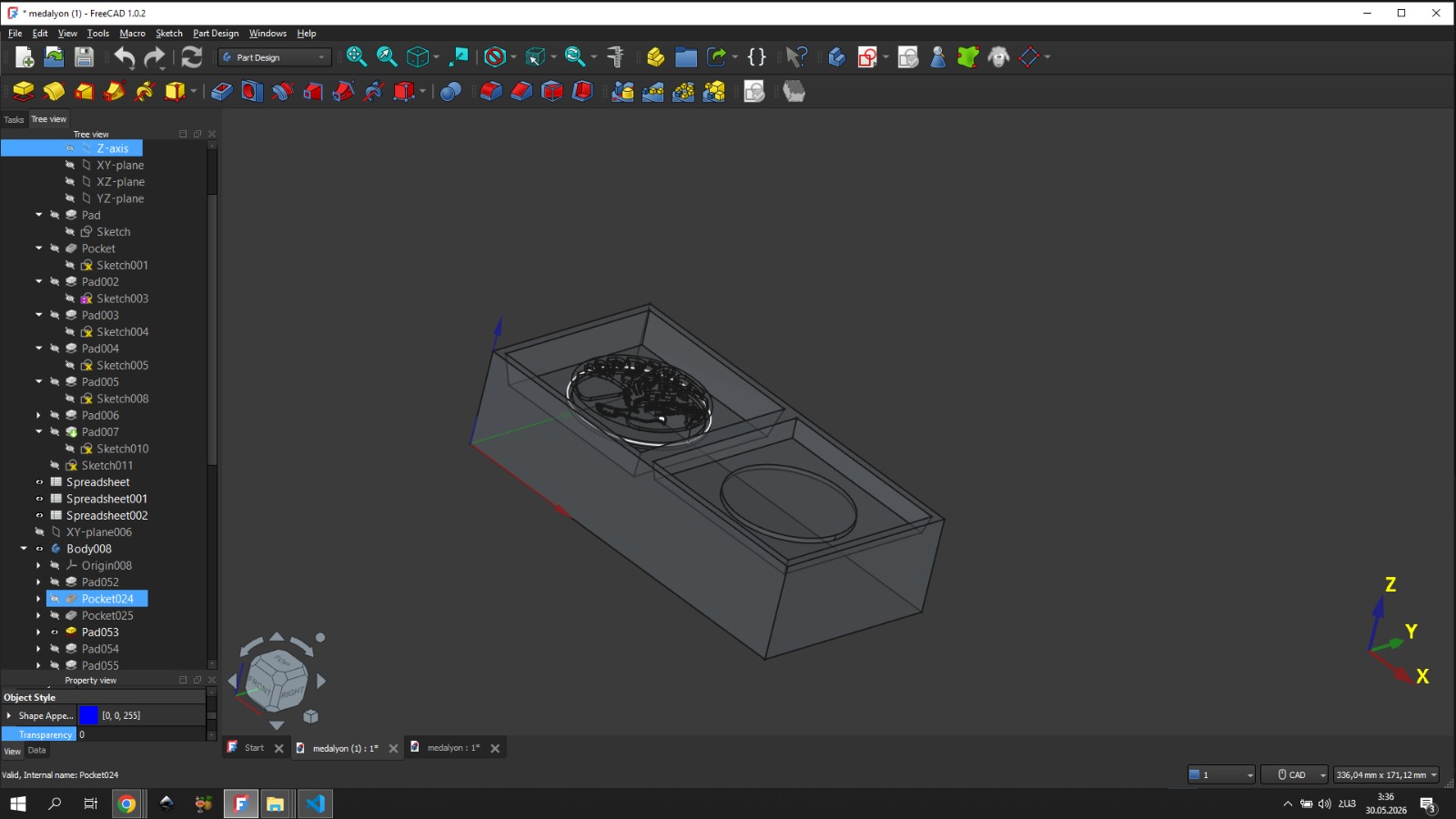Create a Mirrored feature

pyautogui.click(x=622, y=91)
